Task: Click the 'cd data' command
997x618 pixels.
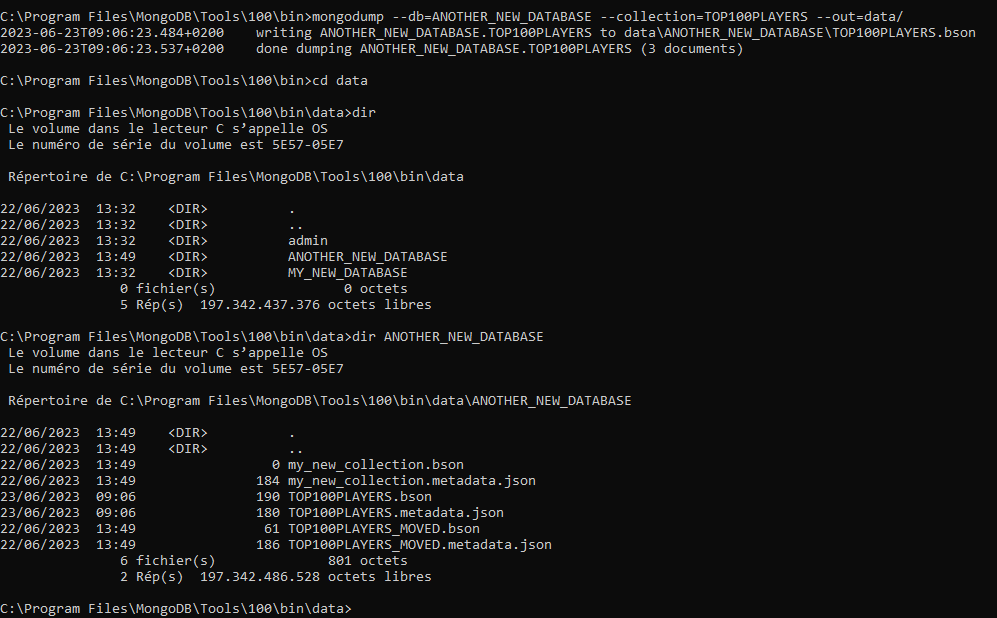Action: tap(340, 81)
